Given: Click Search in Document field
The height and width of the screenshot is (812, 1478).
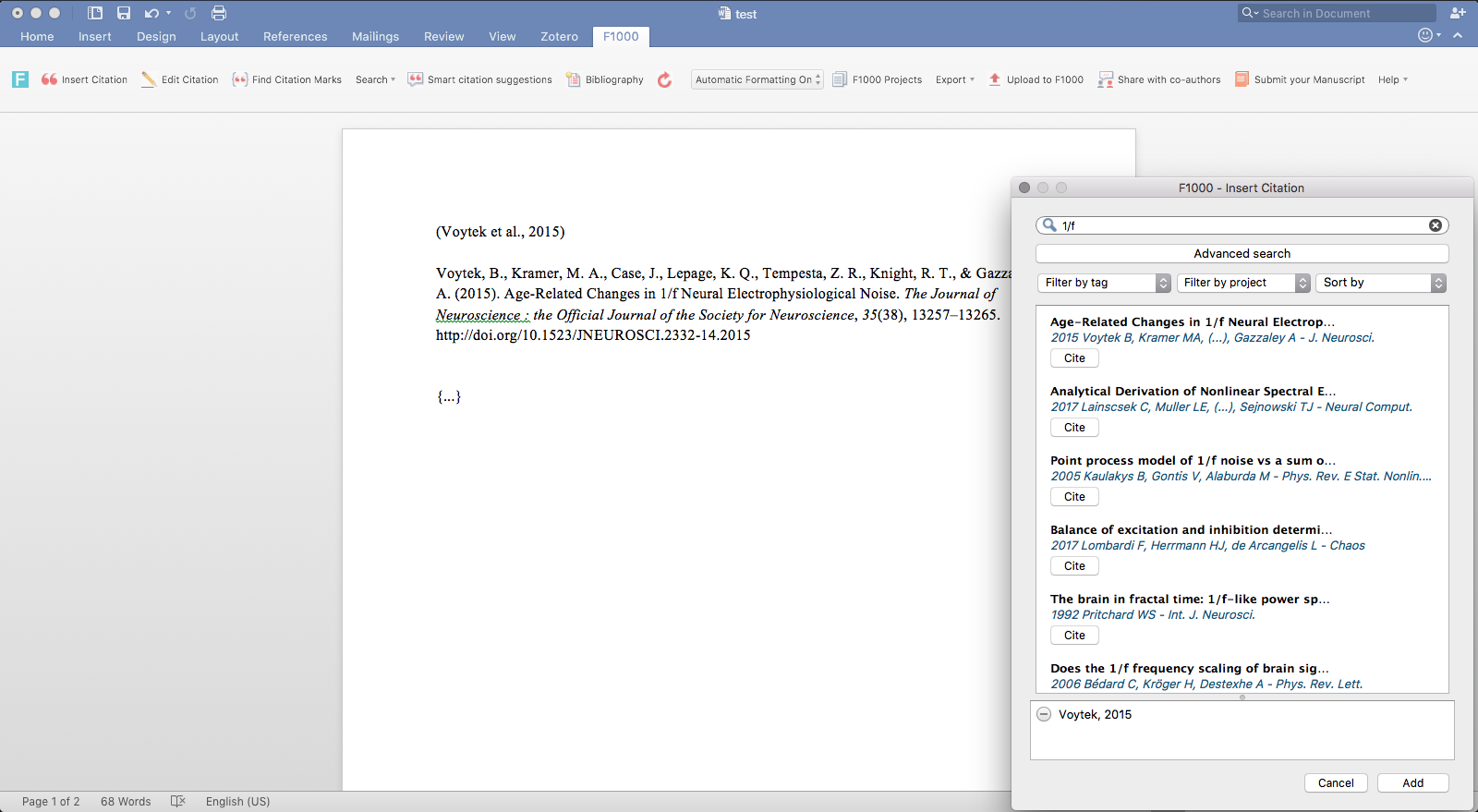Looking at the screenshot, I should point(1337,13).
